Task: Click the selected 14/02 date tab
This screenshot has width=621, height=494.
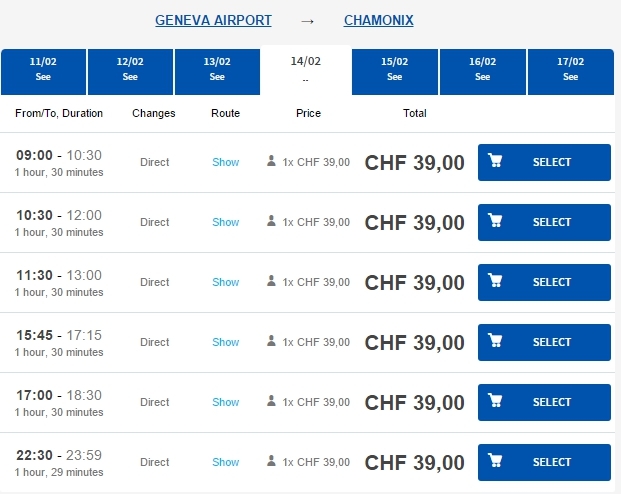Action: [x=306, y=70]
